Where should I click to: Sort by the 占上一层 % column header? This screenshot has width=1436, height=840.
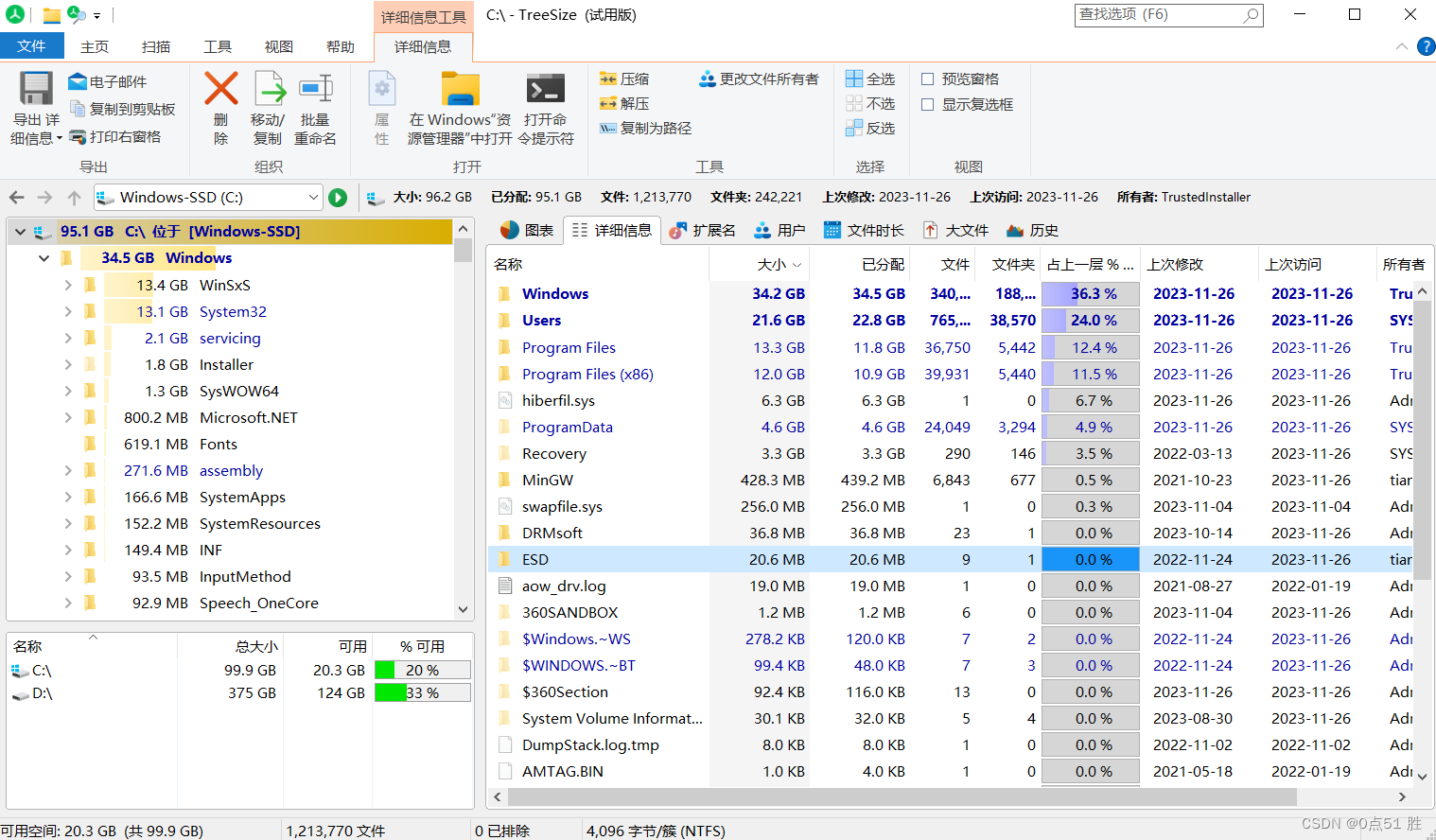tap(1091, 265)
